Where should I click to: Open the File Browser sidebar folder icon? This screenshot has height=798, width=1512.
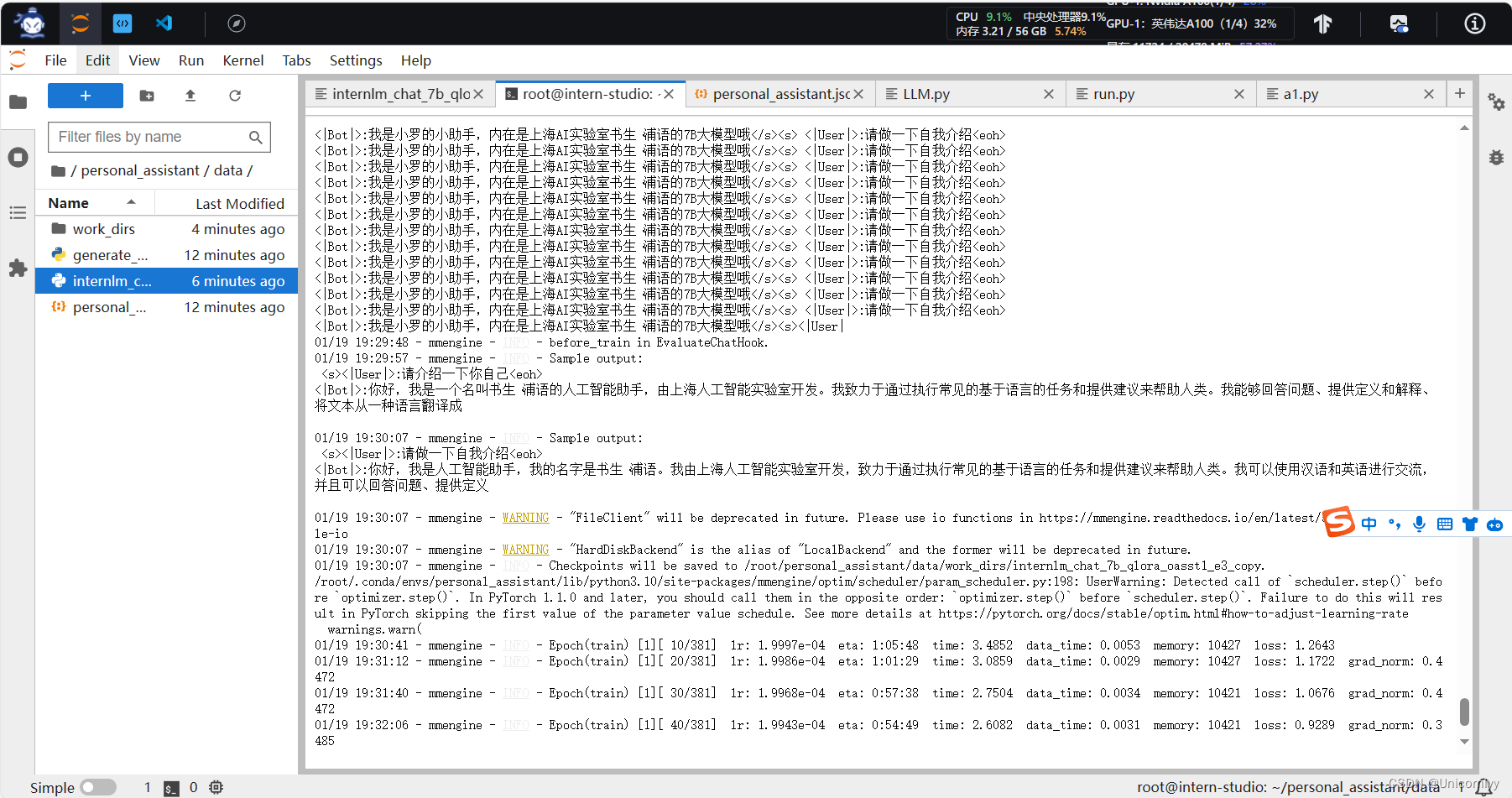point(18,102)
